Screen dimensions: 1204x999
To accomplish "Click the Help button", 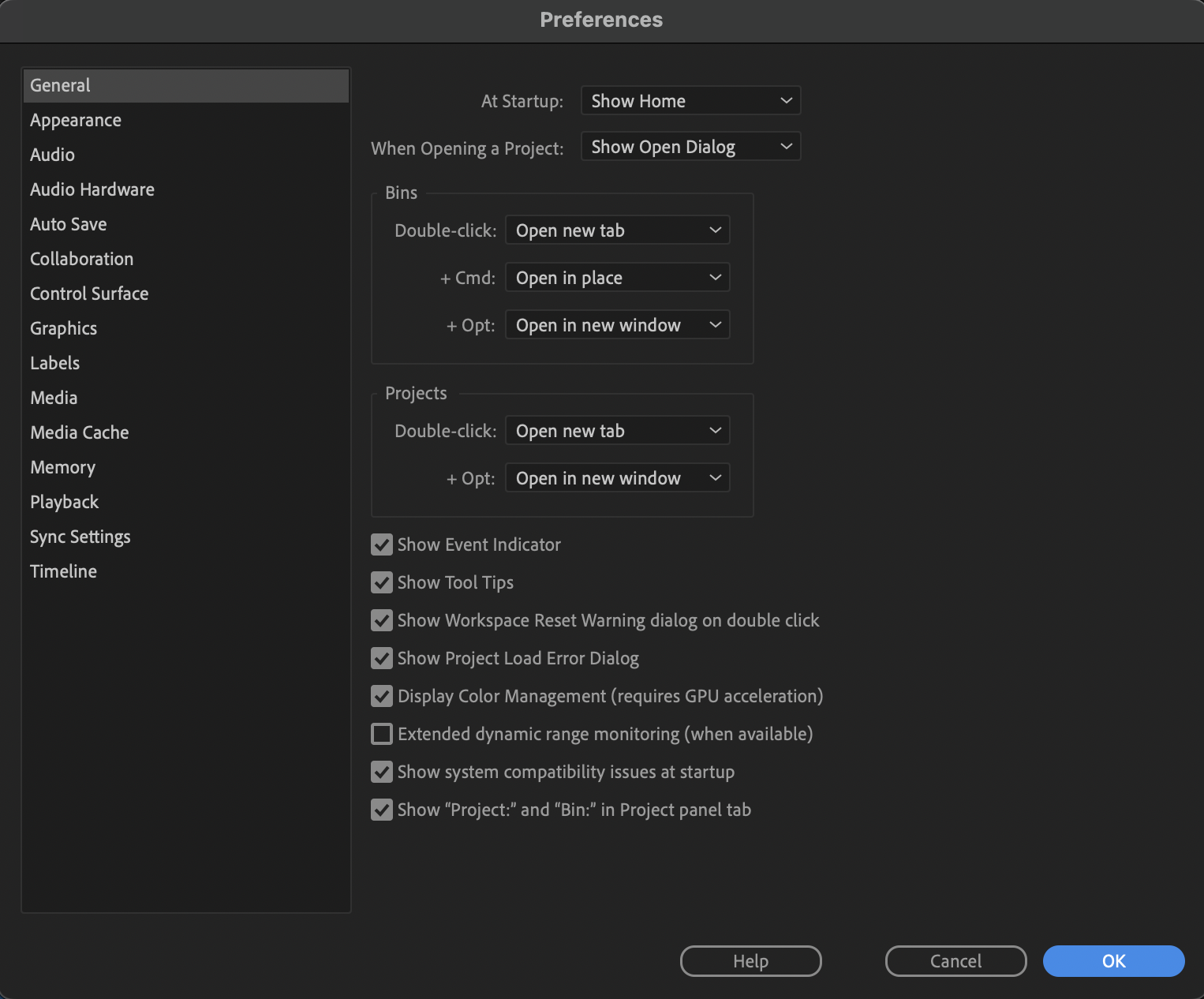I will pos(750,960).
